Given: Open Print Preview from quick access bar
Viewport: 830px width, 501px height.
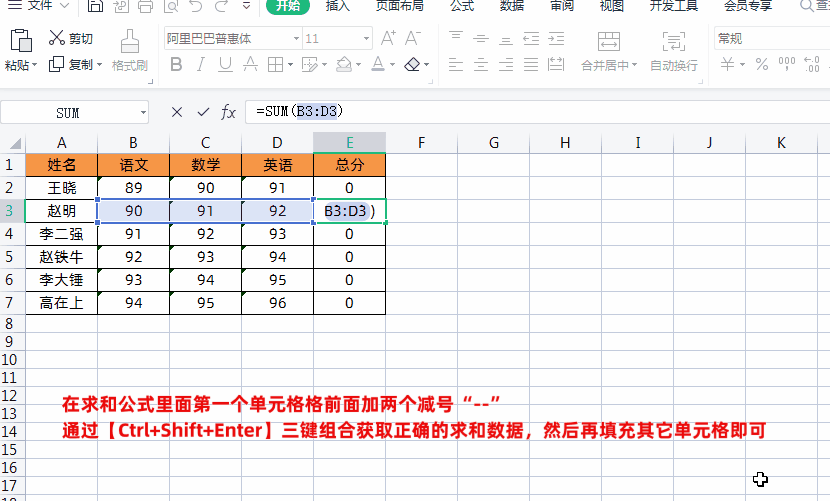Looking at the screenshot, I should point(171,5).
